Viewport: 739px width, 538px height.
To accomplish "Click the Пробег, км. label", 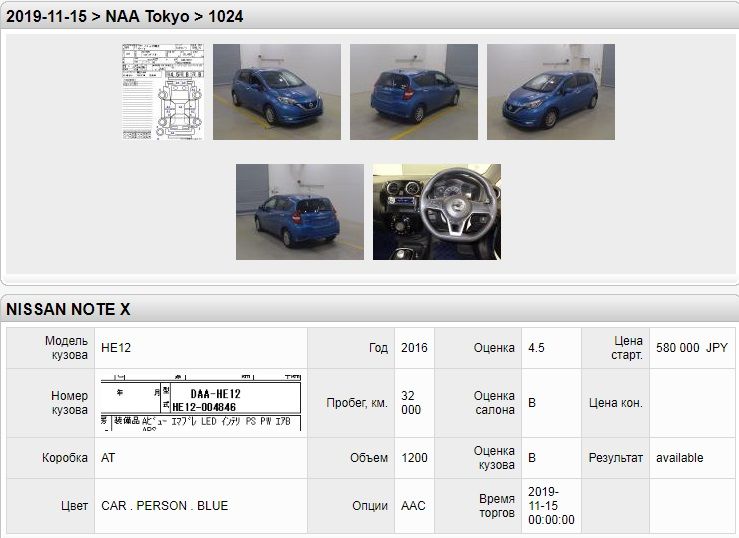I will click(x=357, y=402).
